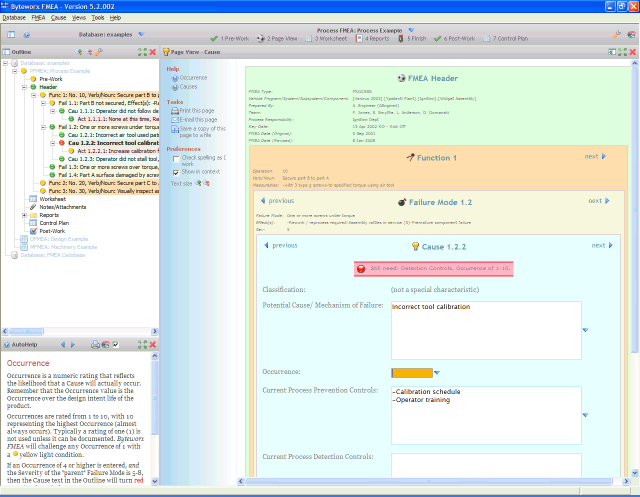Collapse the Func 1 node in outline
The width and height of the screenshot is (640, 497).
(34, 95)
